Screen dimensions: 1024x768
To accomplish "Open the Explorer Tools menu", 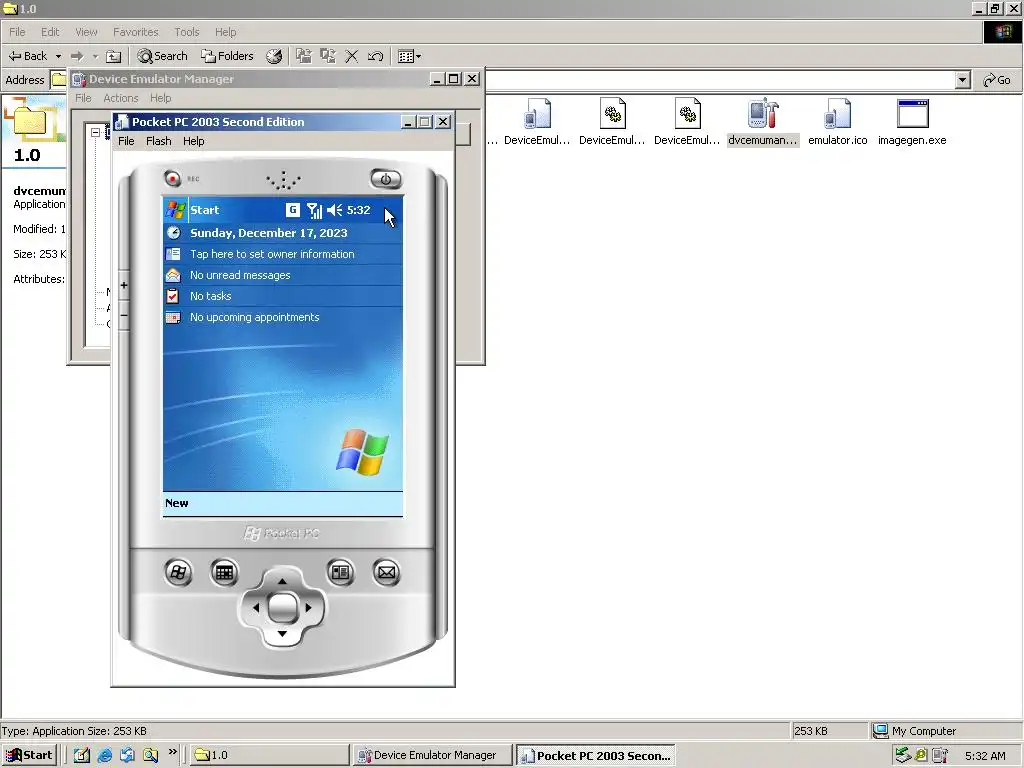I will [187, 32].
